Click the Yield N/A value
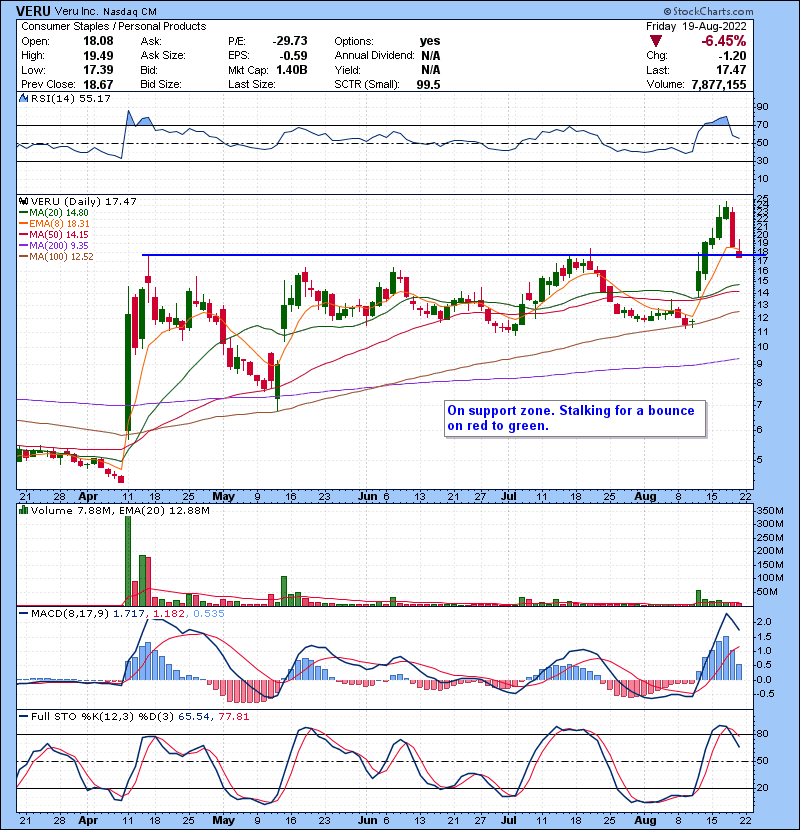The image size is (800, 830). tap(430, 70)
